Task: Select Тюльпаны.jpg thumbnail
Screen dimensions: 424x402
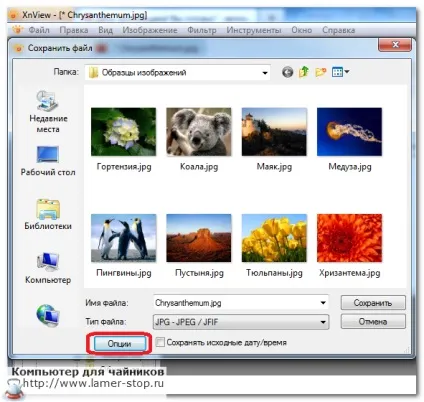Action: click(x=274, y=238)
